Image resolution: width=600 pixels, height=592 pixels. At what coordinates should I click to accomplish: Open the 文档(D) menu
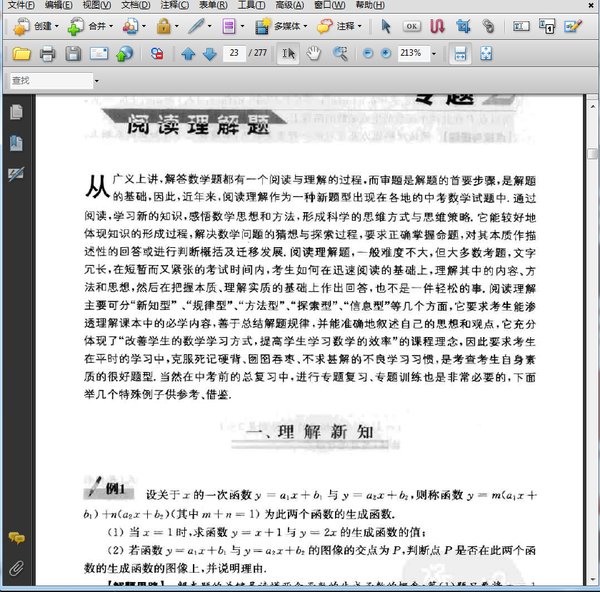(136, 5)
